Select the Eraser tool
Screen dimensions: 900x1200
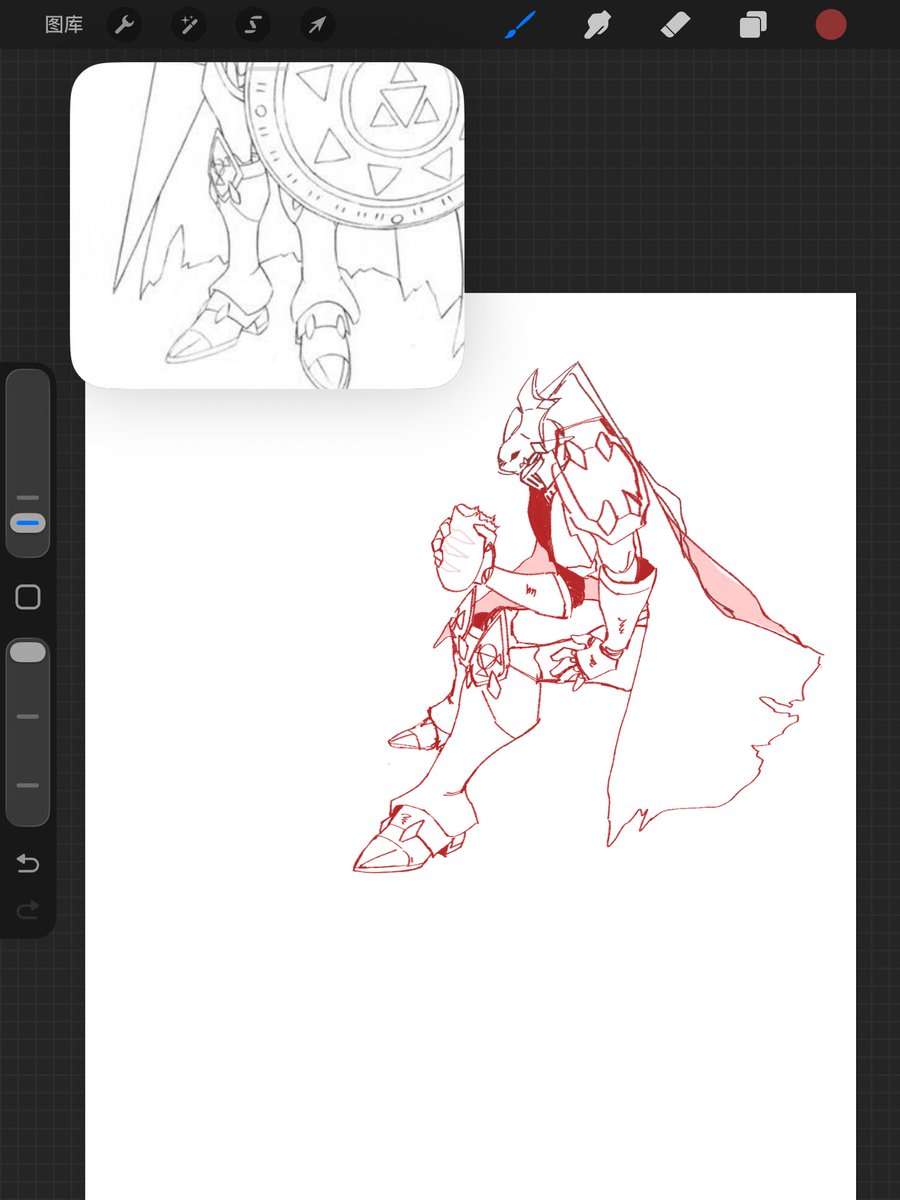tap(676, 25)
